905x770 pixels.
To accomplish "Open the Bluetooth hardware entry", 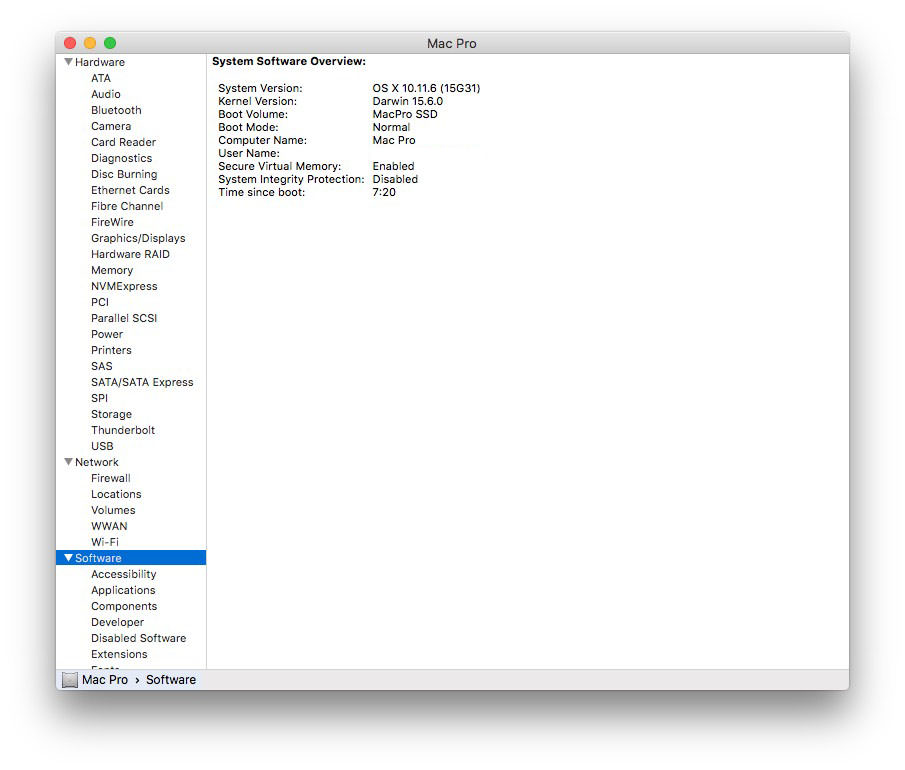I will pos(116,110).
